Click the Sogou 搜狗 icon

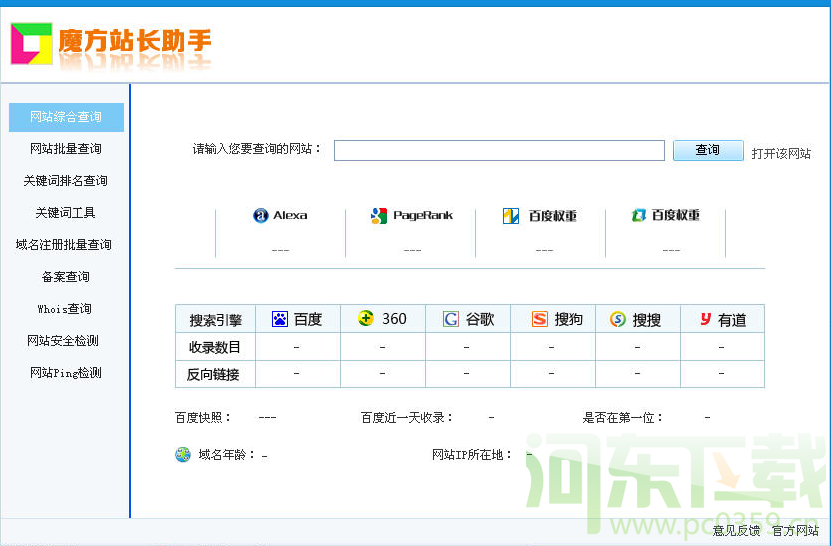540,319
